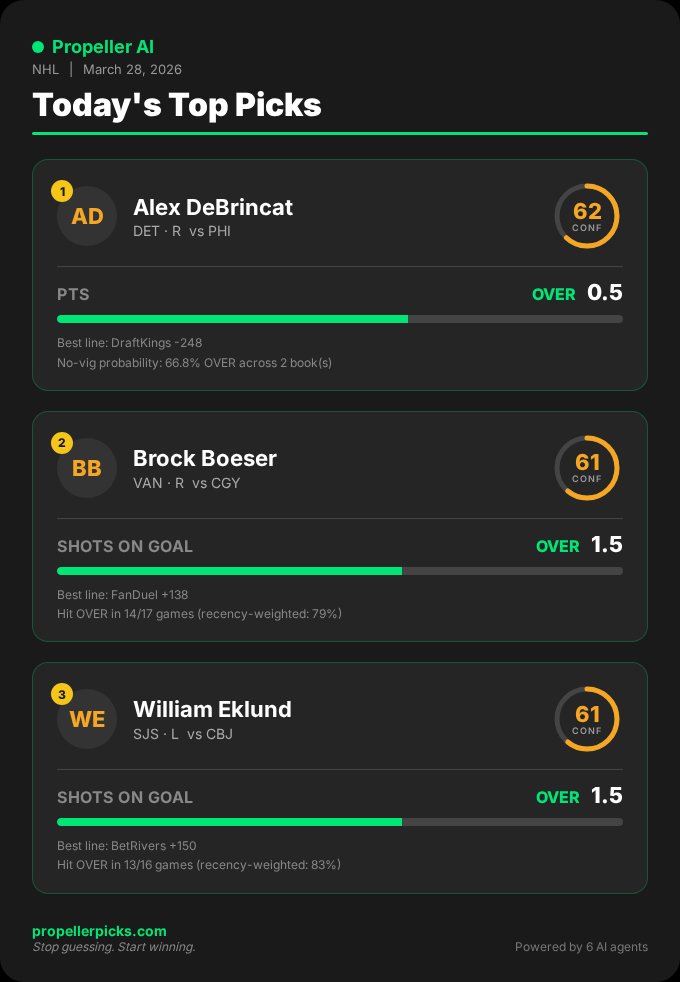Click Boeser's shots on goal probability bar
680x982 pixels.
click(340, 571)
